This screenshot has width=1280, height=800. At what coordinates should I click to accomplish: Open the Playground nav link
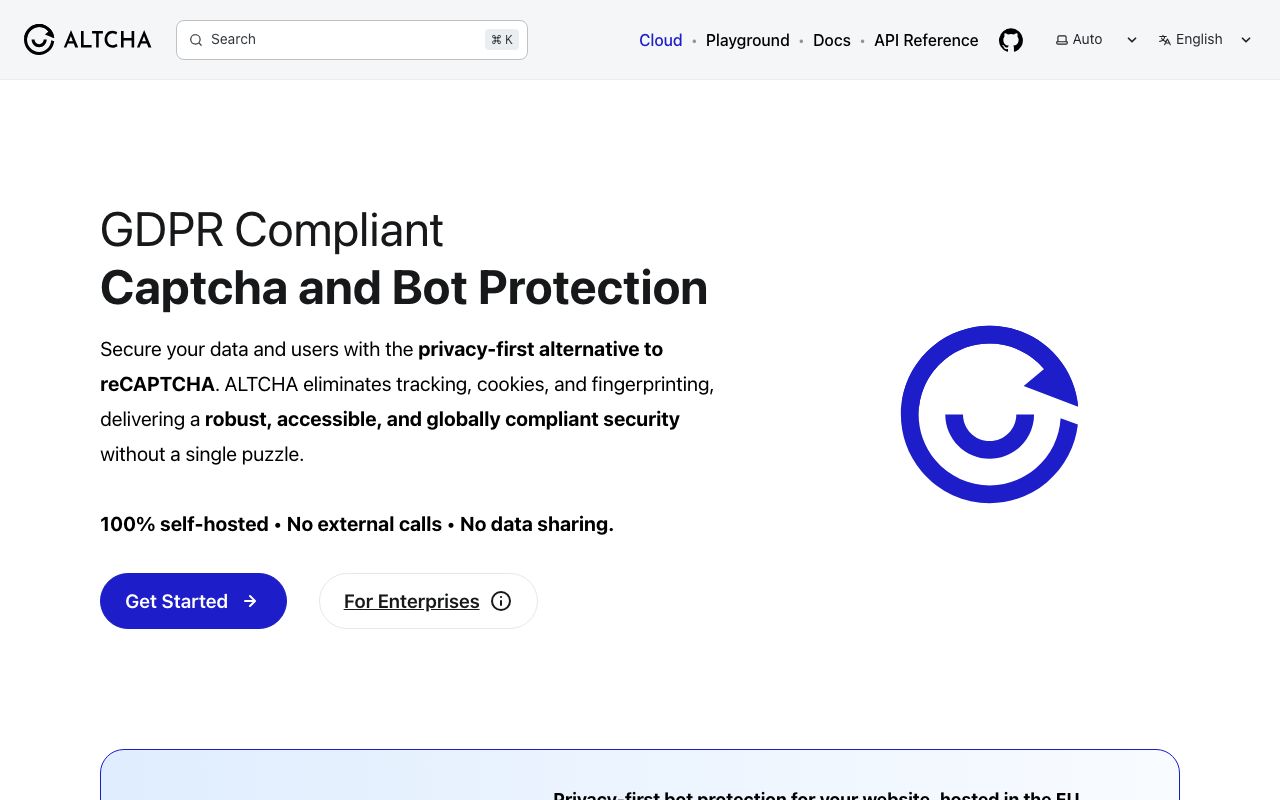[x=748, y=40]
